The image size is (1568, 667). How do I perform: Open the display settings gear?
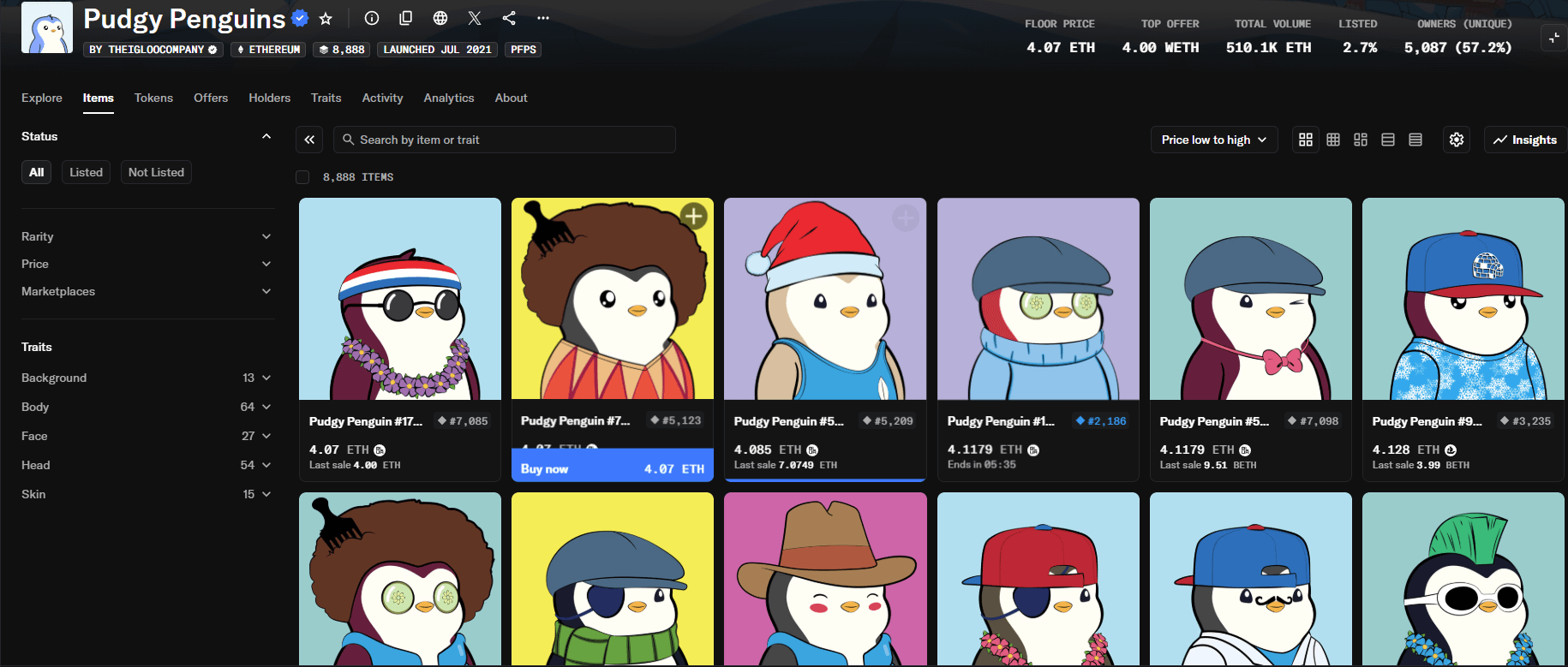coord(1457,140)
